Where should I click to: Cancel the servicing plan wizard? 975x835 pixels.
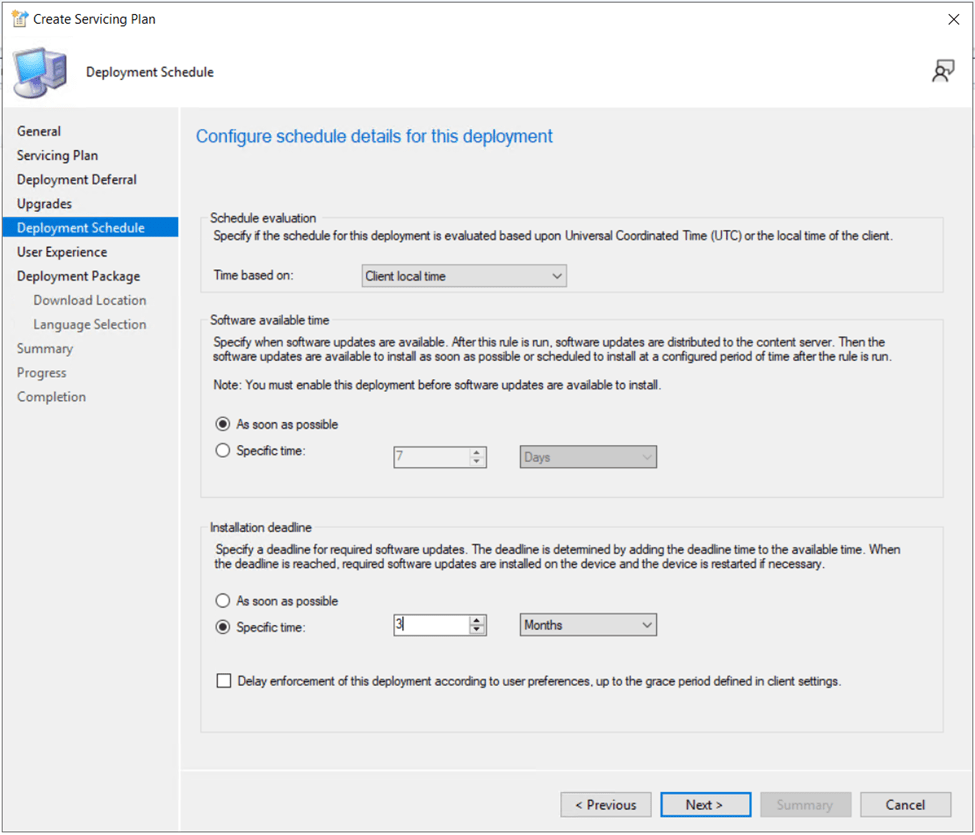(x=905, y=805)
